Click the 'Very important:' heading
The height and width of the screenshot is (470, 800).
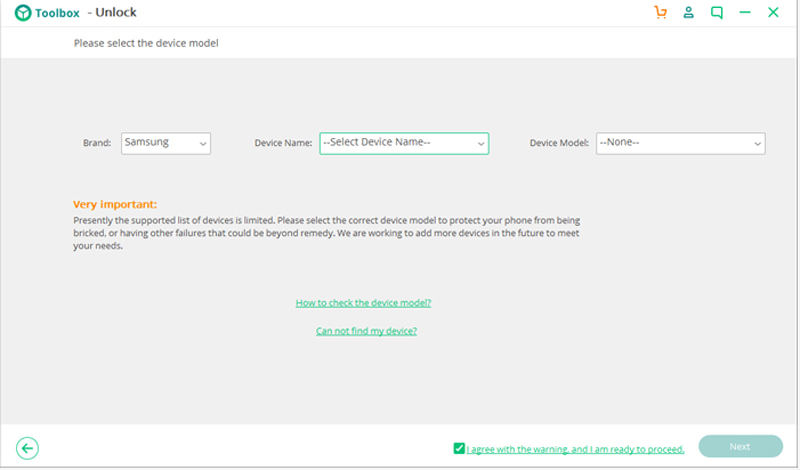[x=115, y=205]
